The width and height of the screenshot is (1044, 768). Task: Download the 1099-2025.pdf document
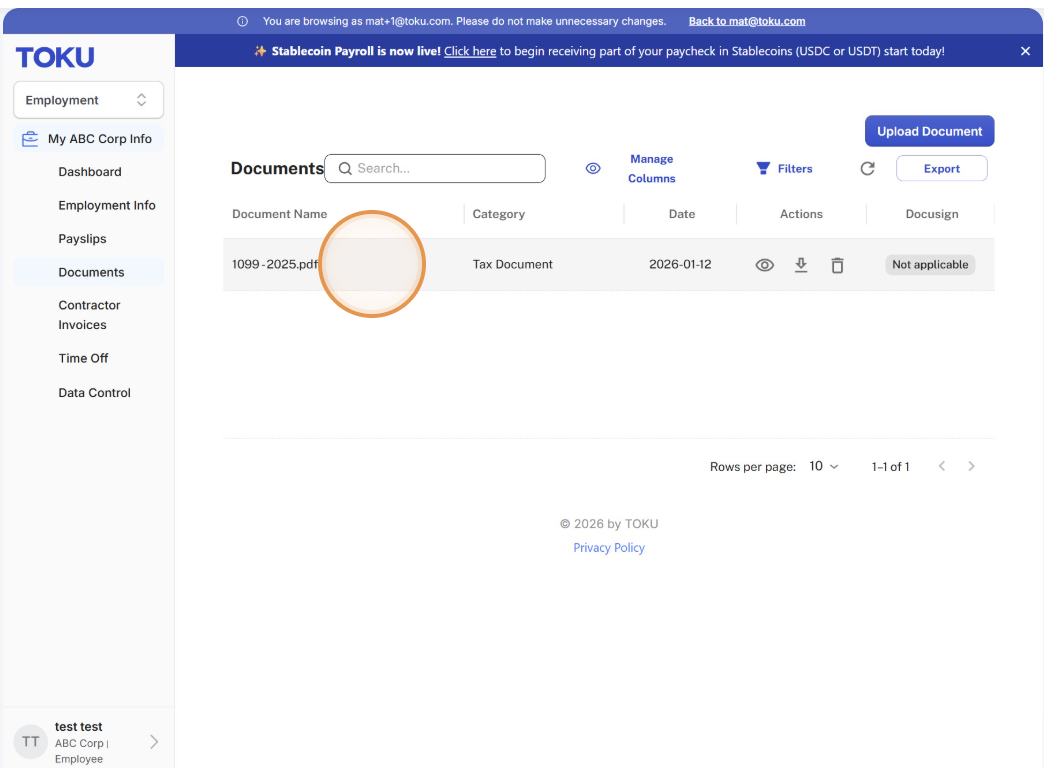[801, 265]
